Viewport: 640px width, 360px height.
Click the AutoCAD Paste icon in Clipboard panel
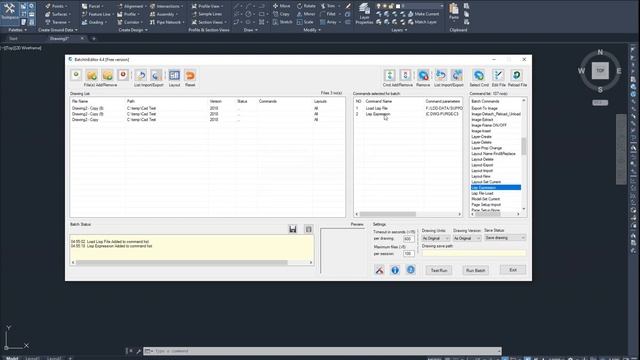pyautogui.click(x=454, y=11)
